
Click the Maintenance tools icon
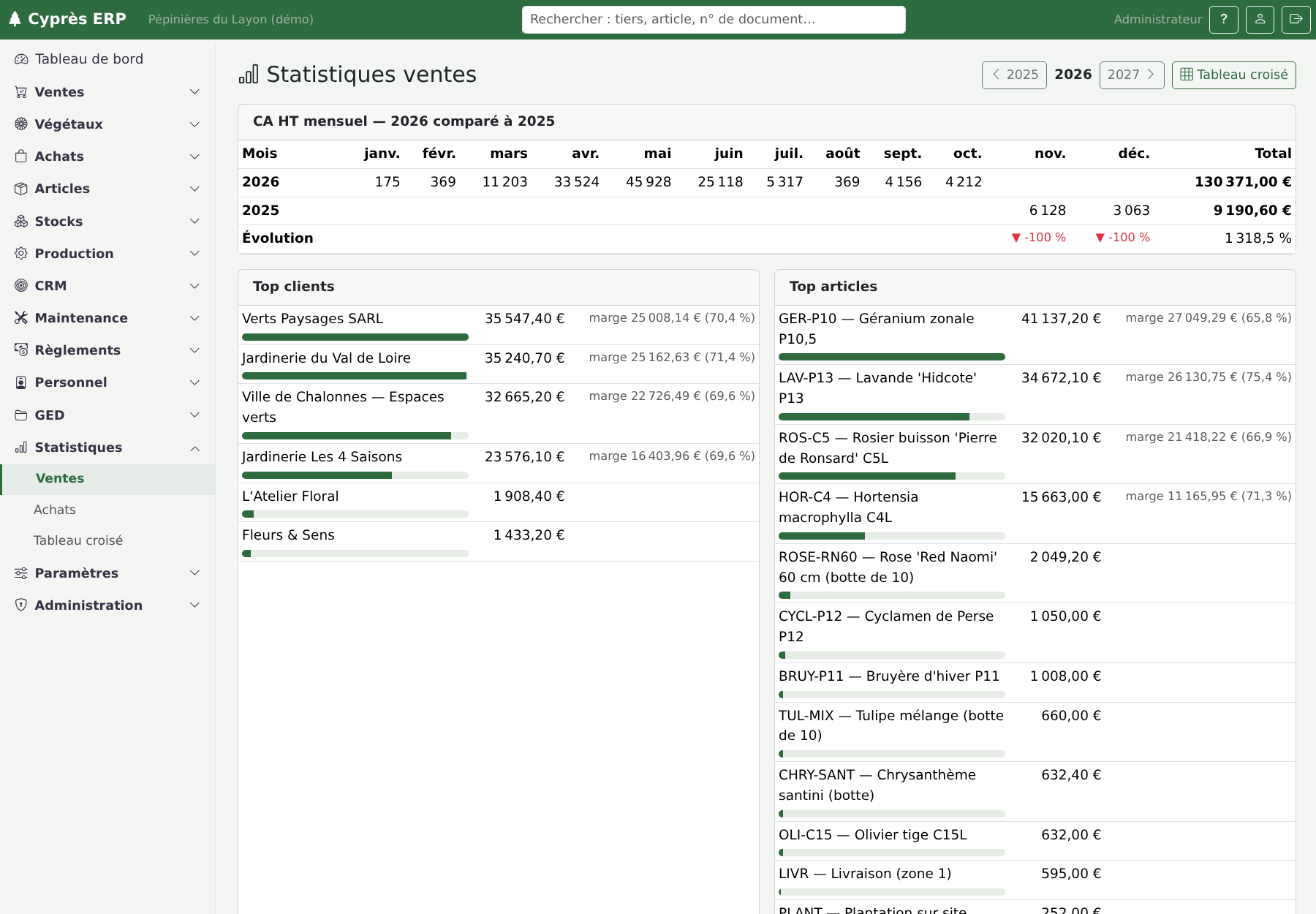pos(21,318)
